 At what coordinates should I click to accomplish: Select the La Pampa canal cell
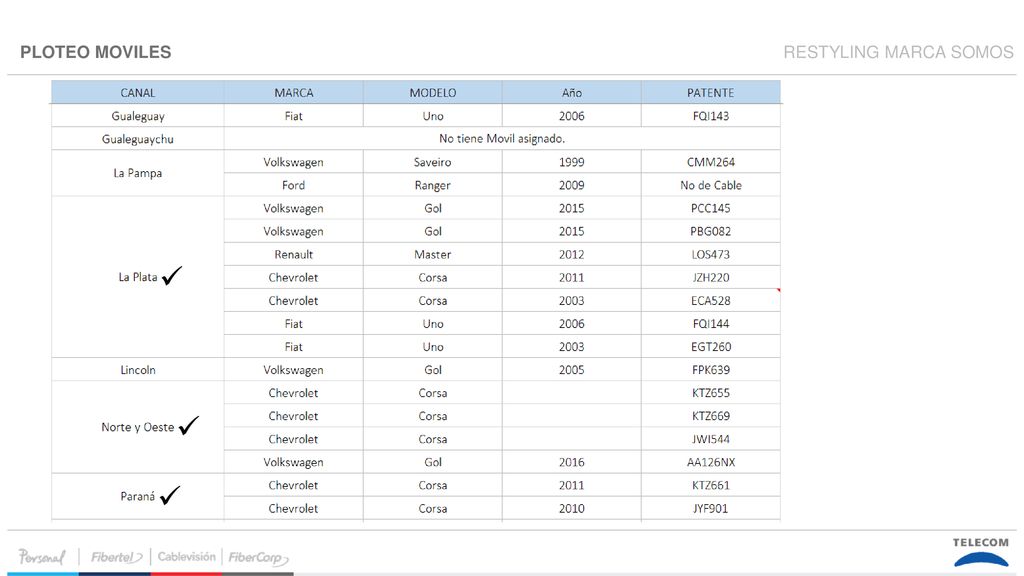137,173
